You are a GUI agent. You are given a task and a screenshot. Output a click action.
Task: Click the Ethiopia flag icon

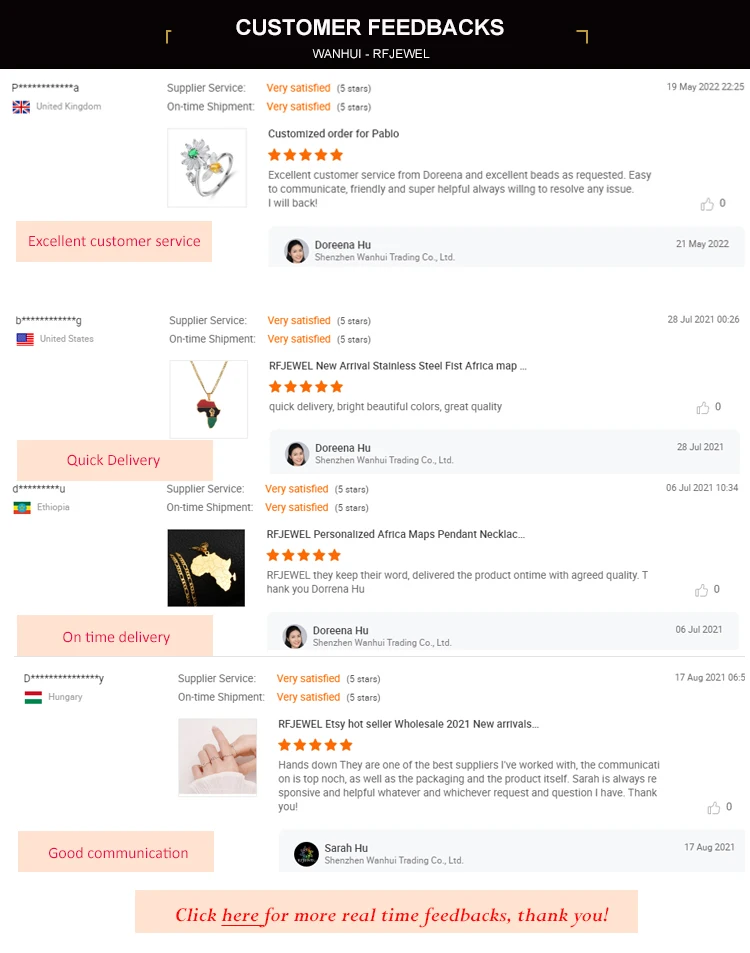pyautogui.click(x=22, y=507)
